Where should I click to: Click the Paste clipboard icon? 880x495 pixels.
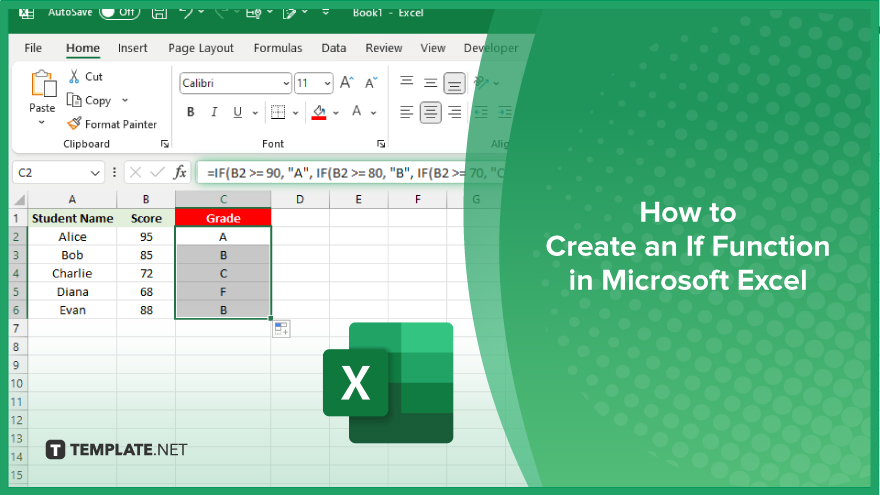click(x=43, y=84)
